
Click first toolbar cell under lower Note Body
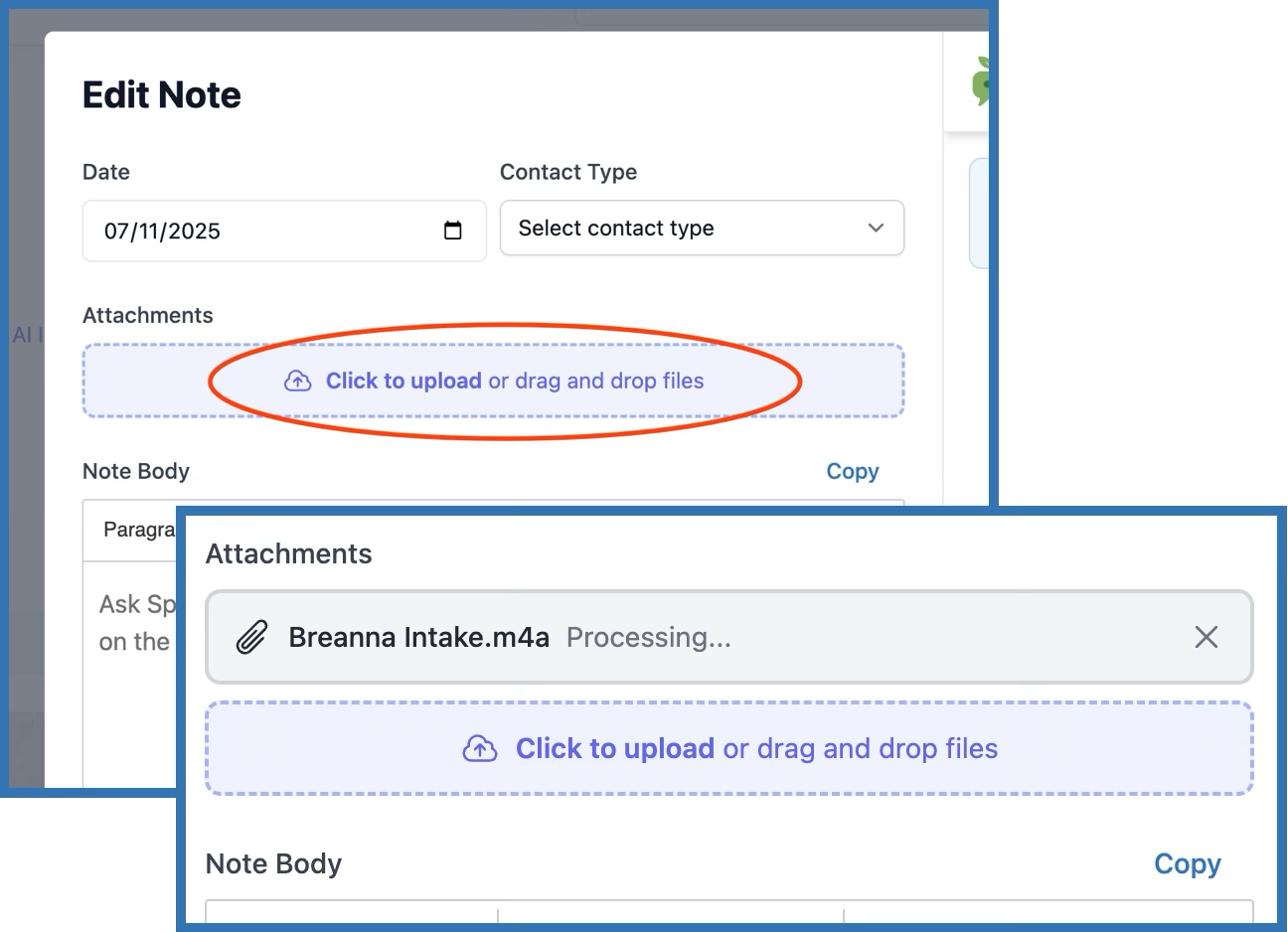pyautogui.click(x=351, y=914)
